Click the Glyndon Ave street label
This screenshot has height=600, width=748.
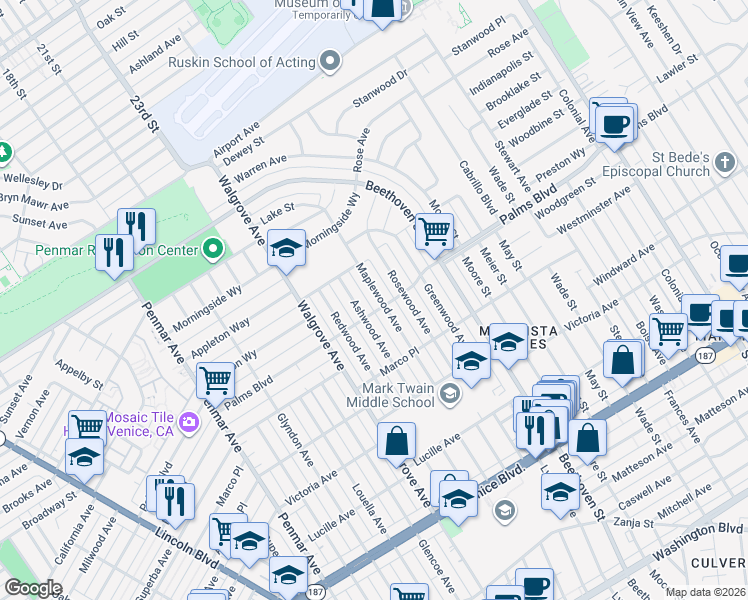pyautogui.click(x=295, y=440)
